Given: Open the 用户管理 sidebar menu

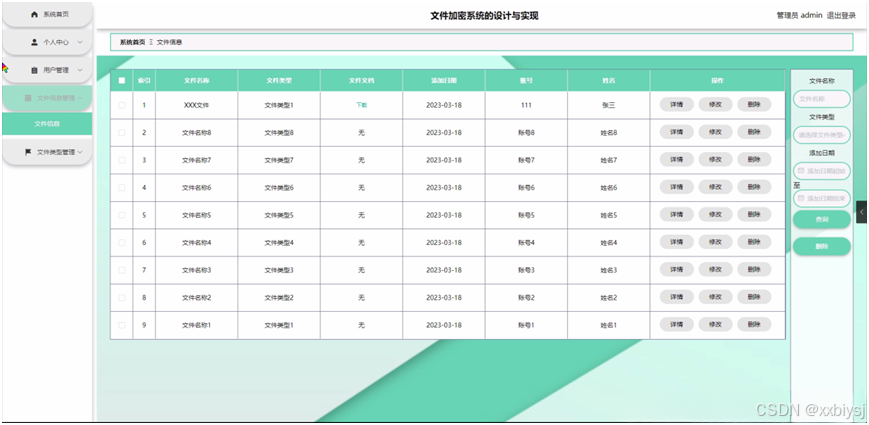Looking at the screenshot, I should coord(47,70).
